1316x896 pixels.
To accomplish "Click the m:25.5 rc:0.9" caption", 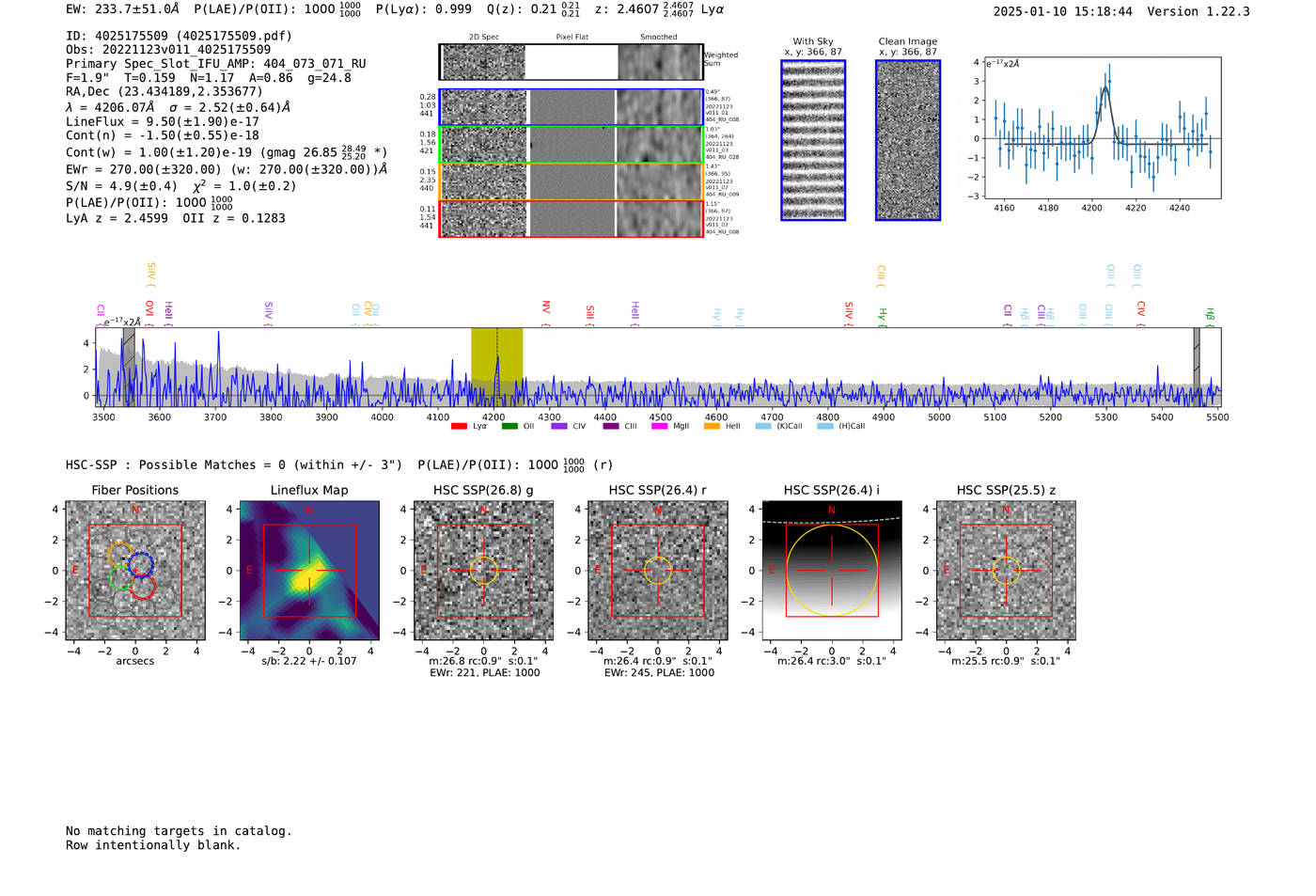I will pyautogui.click(x=1006, y=661).
